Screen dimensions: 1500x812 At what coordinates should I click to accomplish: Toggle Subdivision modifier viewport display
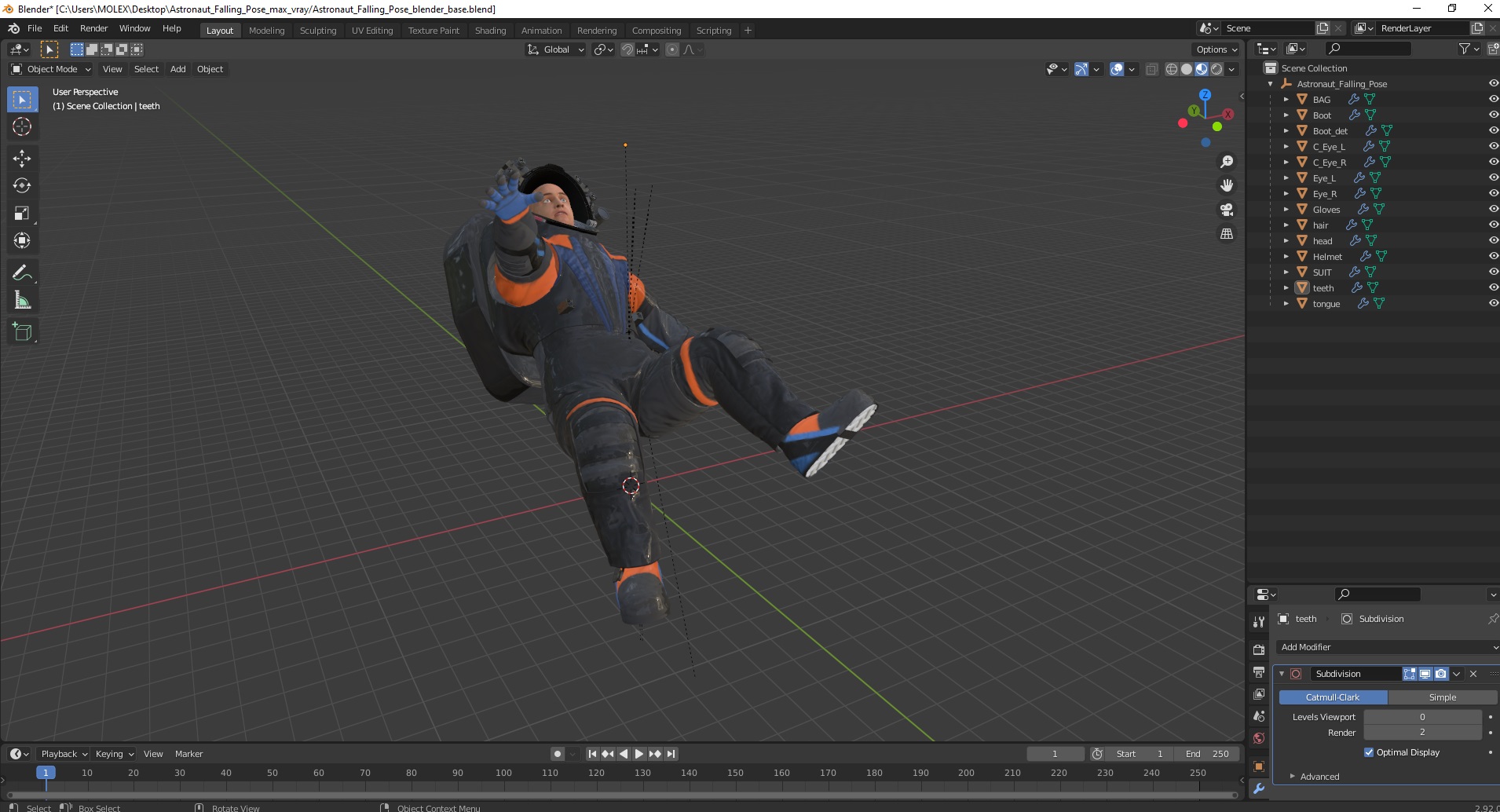[1425, 674]
